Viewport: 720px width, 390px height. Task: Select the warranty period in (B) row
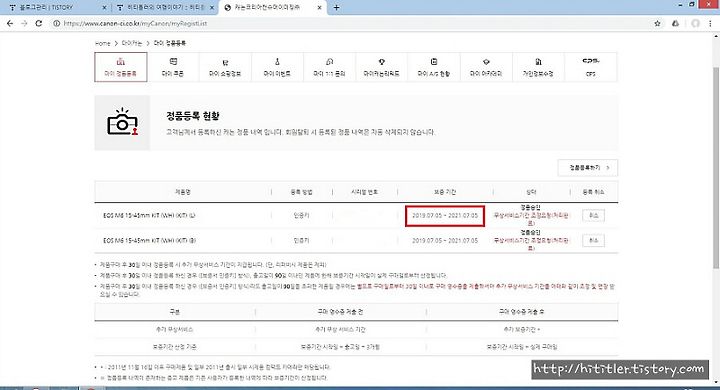(x=445, y=240)
